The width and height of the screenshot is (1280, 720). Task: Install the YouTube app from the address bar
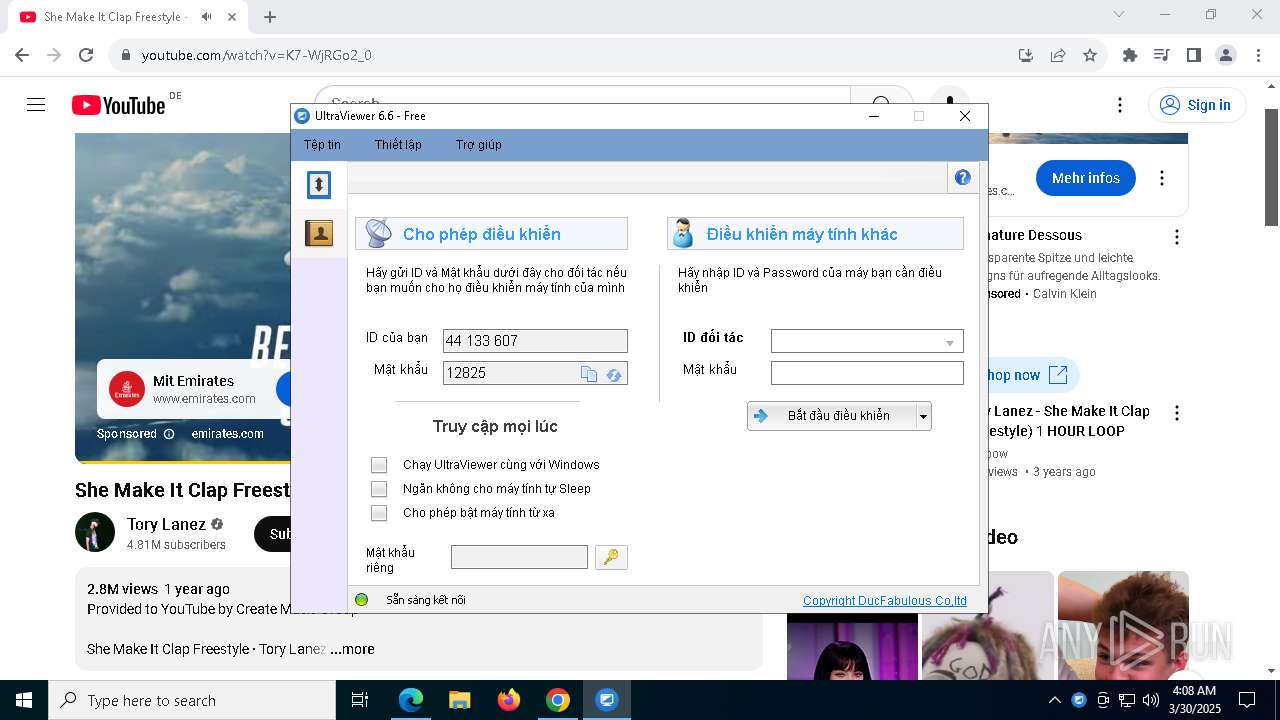coord(1026,55)
